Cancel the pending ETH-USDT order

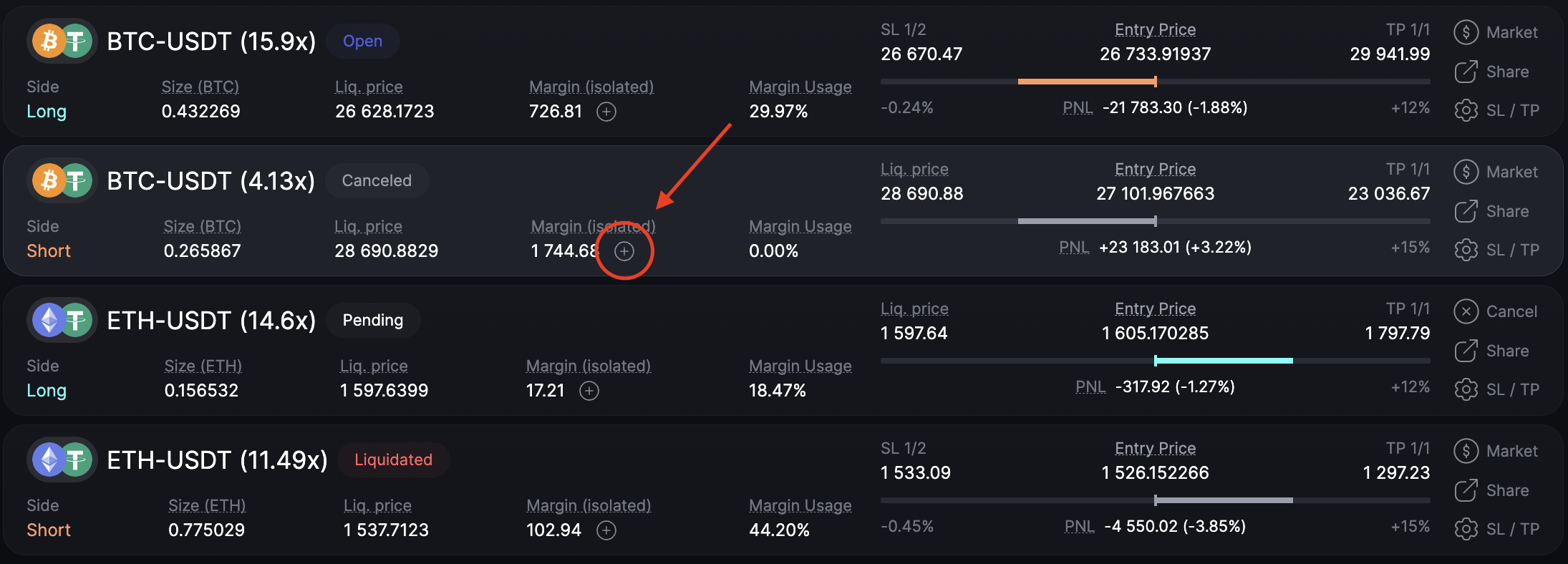pyautogui.click(x=1496, y=311)
